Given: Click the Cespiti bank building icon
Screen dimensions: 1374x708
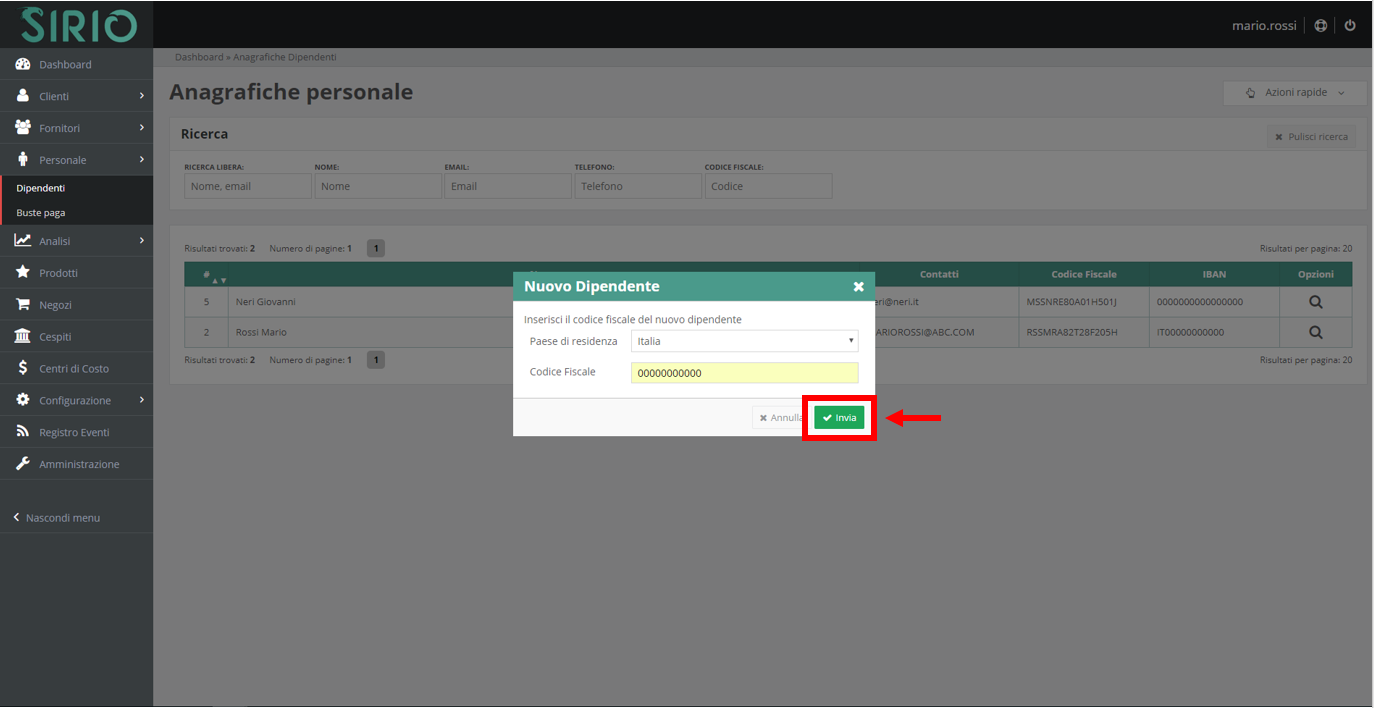Looking at the screenshot, I should (22, 336).
